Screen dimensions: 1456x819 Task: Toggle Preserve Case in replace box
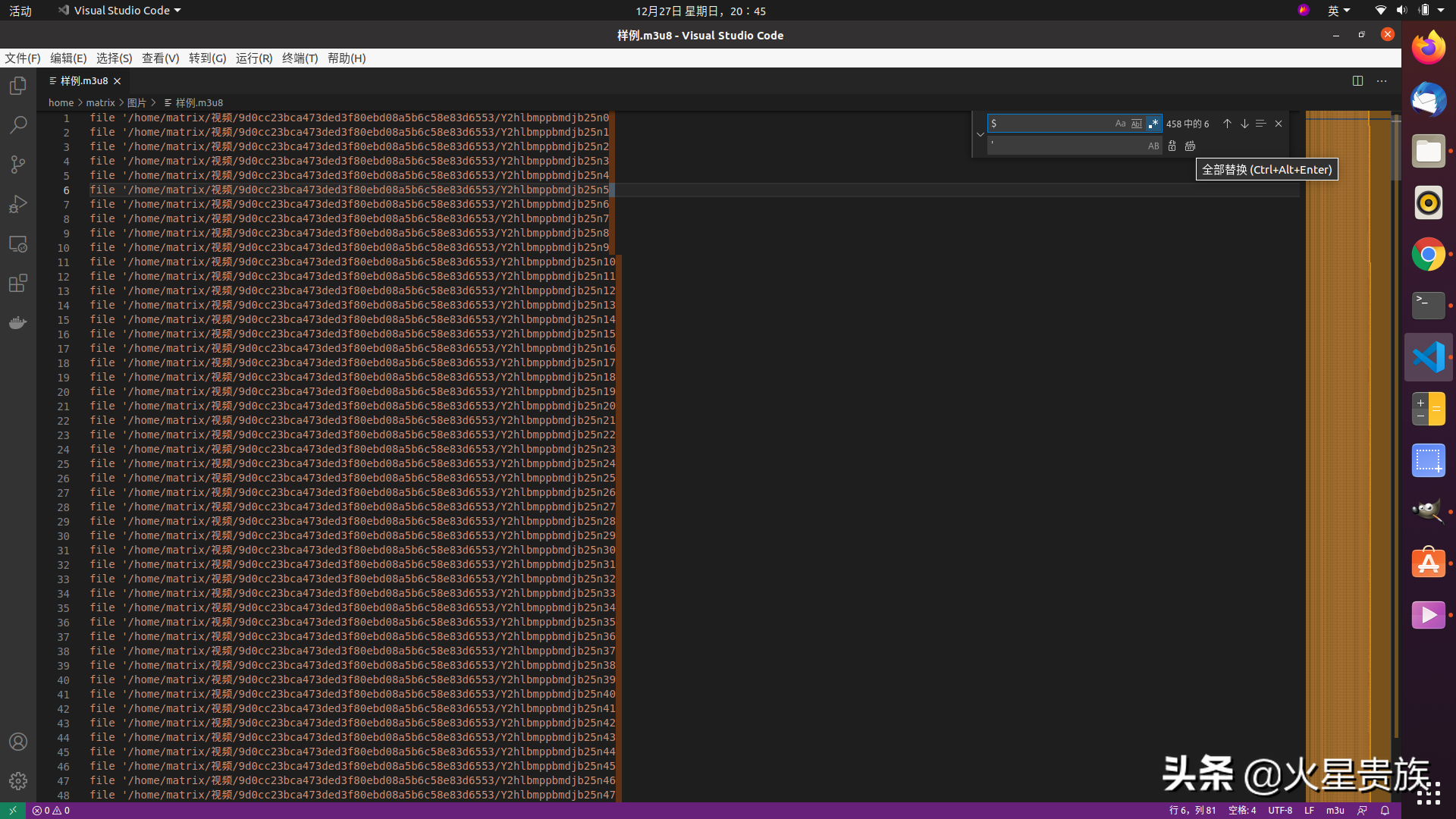point(1153,146)
